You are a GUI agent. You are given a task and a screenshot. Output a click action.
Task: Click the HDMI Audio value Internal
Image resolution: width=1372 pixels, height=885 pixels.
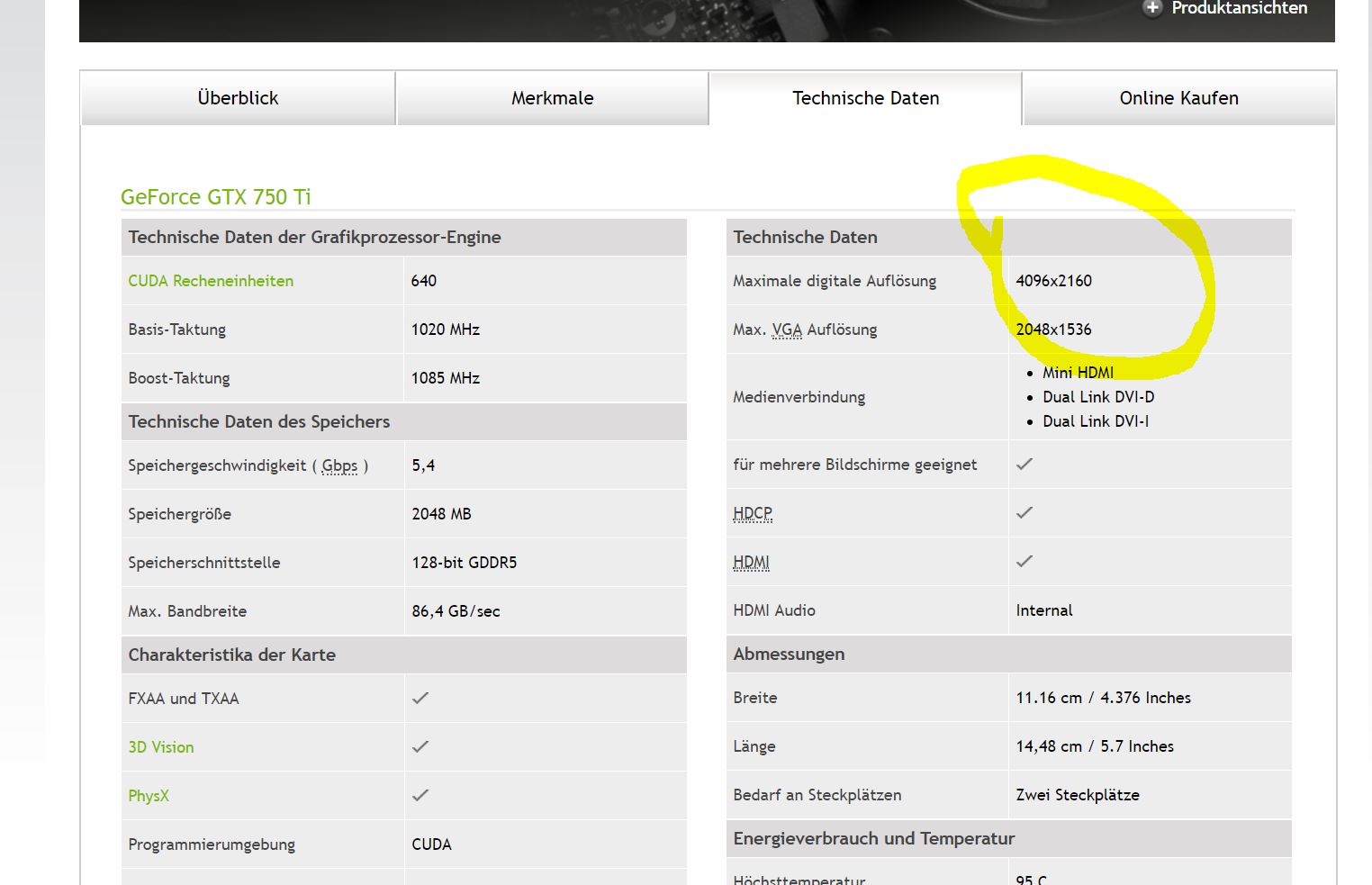(1044, 610)
